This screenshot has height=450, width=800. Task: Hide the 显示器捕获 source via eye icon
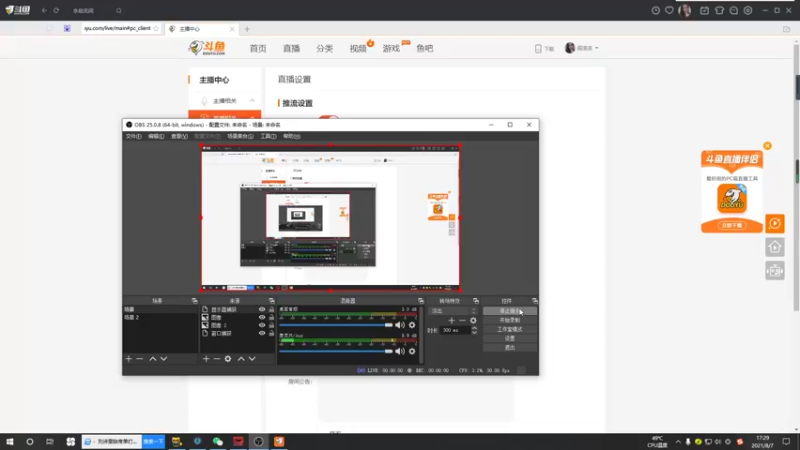pos(262,309)
